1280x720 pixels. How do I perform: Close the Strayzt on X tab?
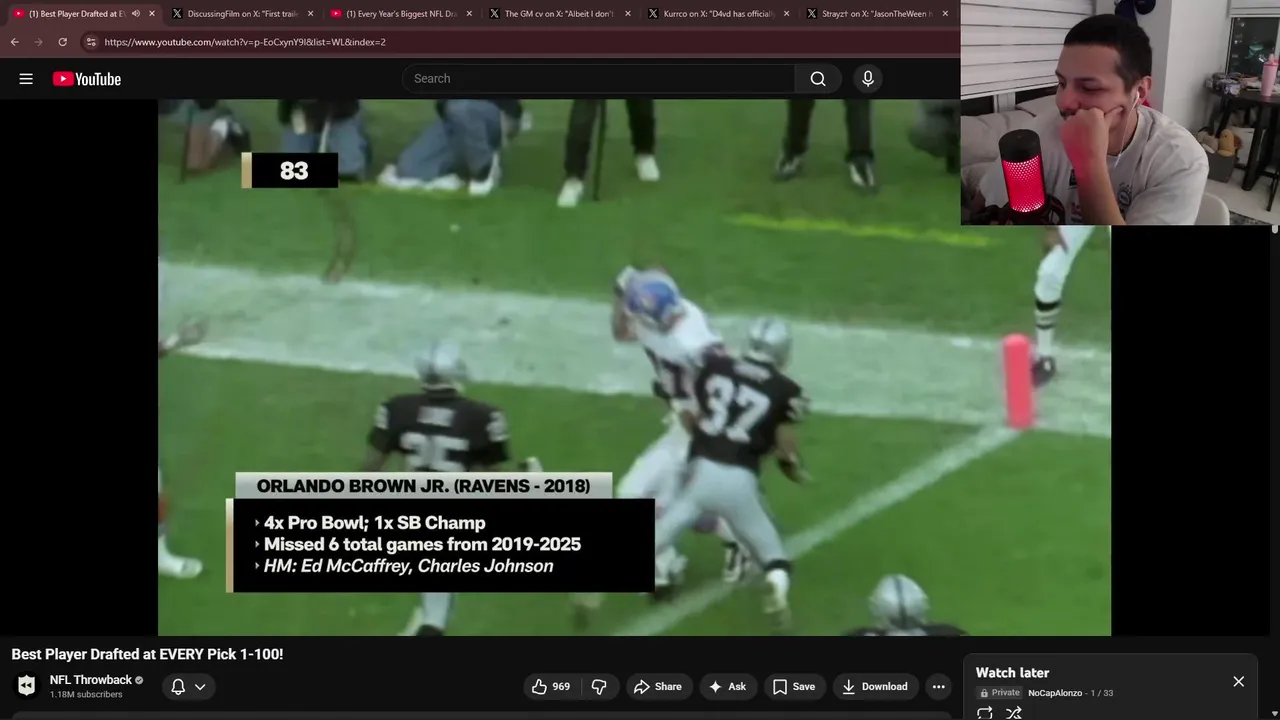coord(945,14)
